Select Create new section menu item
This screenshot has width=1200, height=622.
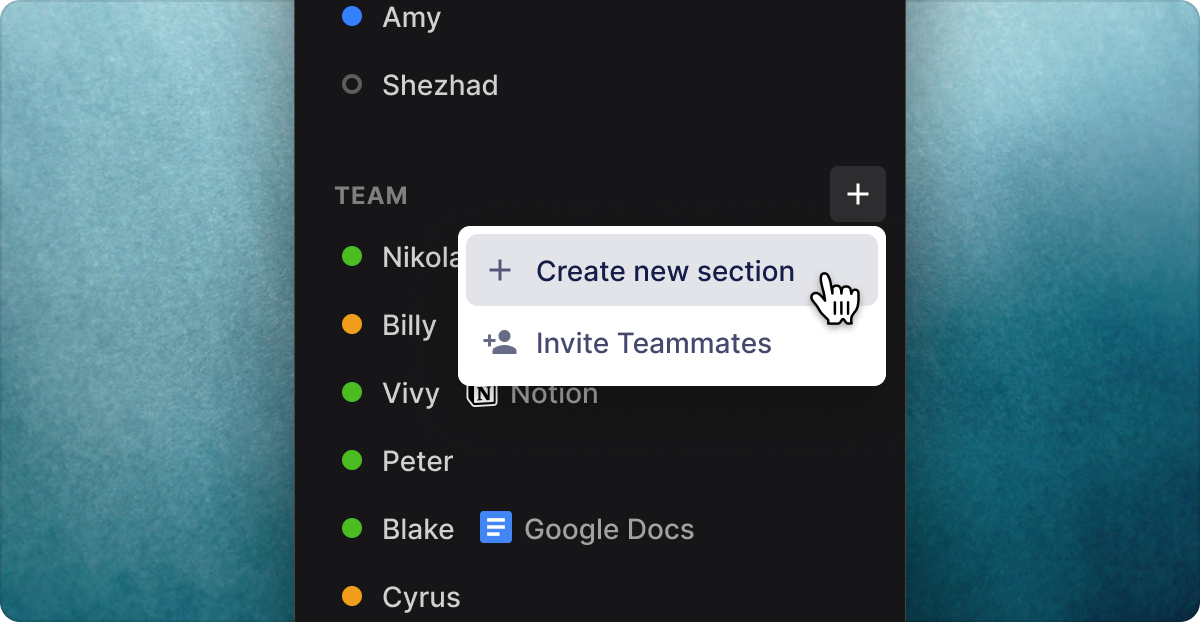pos(672,270)
